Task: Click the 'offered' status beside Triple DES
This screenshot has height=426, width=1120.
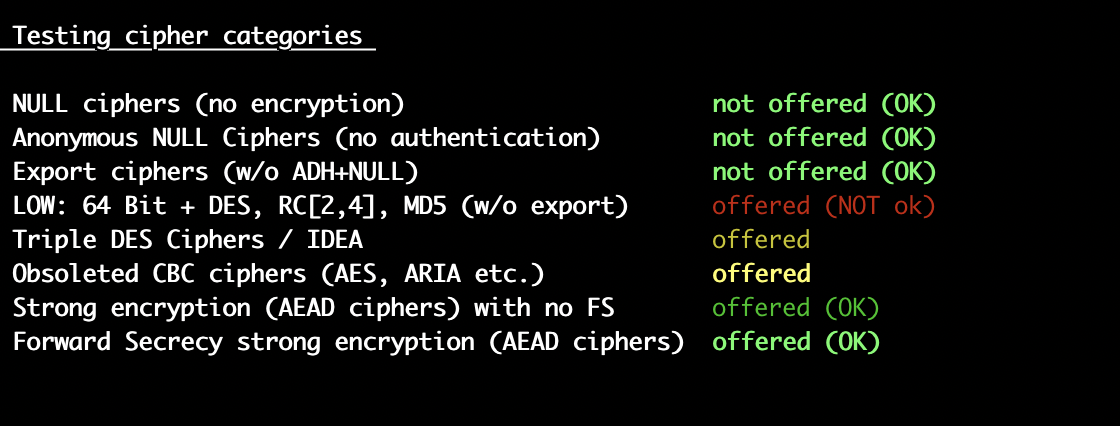Action: coord(761,240)
